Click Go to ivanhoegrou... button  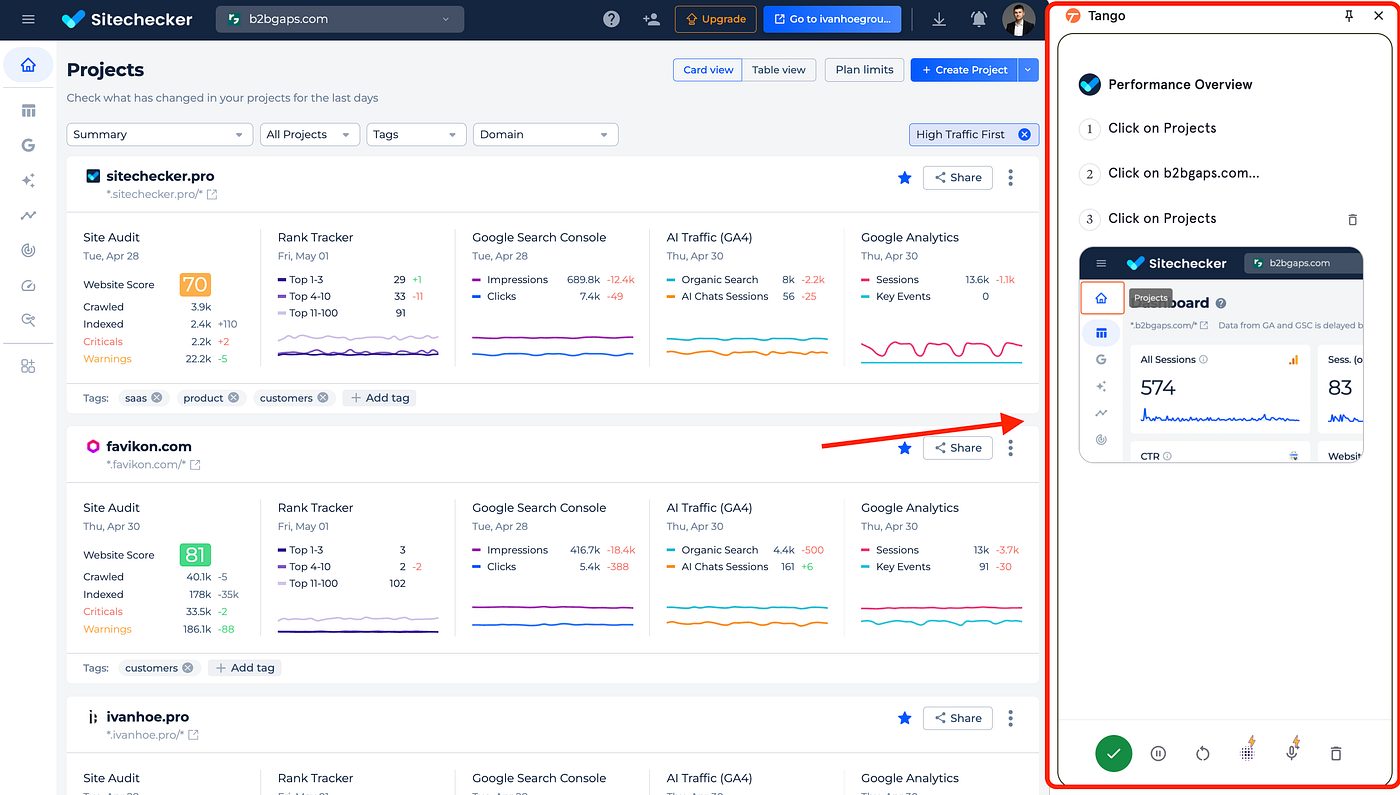(832, 19)
